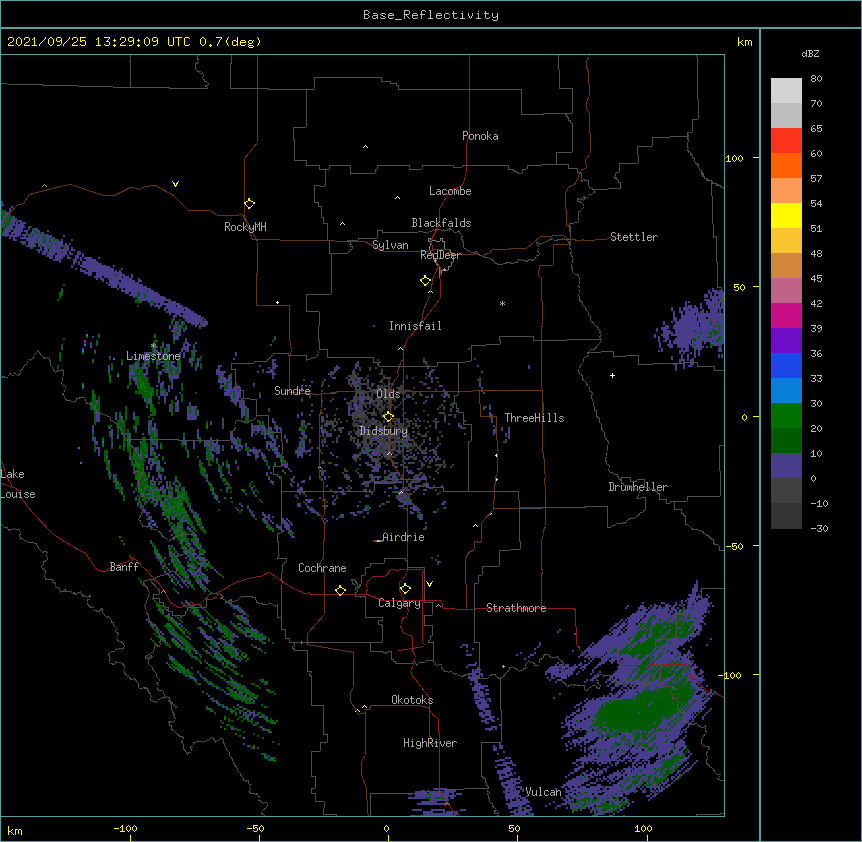
Task: Click the Sundre town label
Action: point(292,391)
